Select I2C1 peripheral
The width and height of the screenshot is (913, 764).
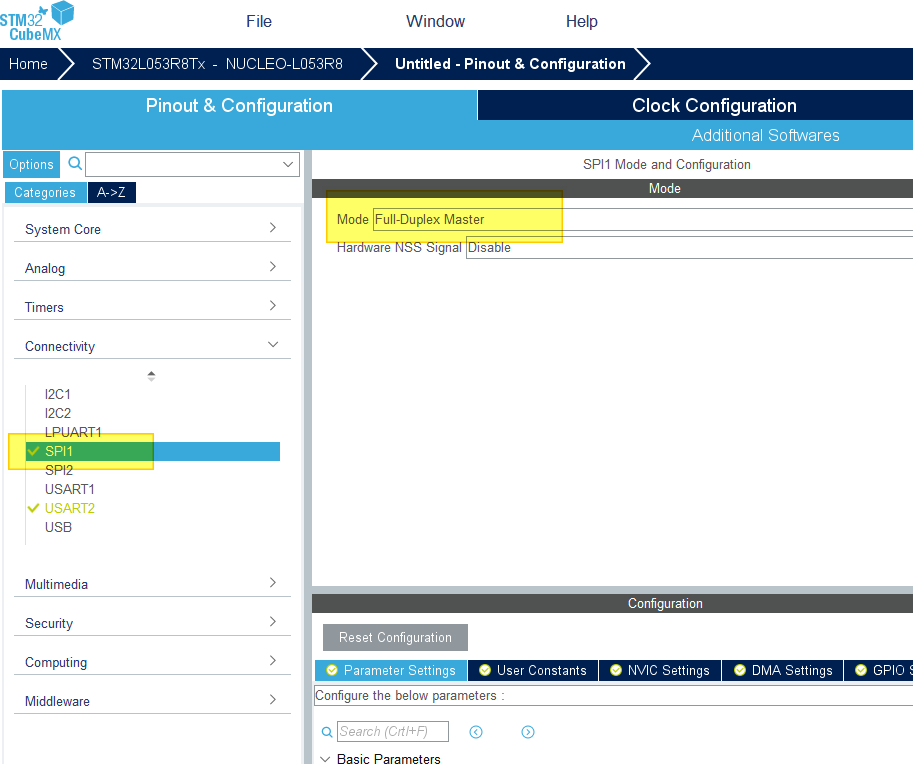pos(58,394)
